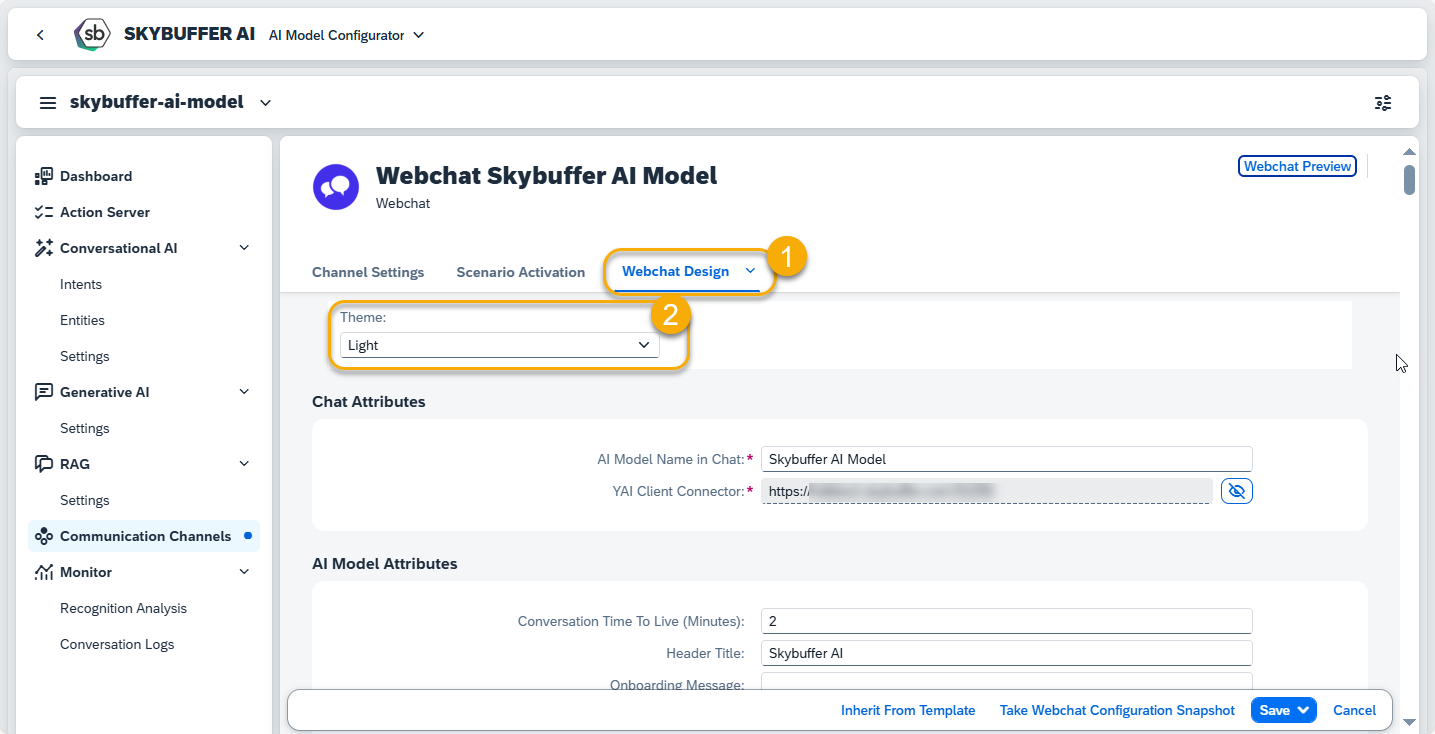1435x734 pixels.
Task: Open the Save button dropdown arrow
Action: click(1303, 710)
